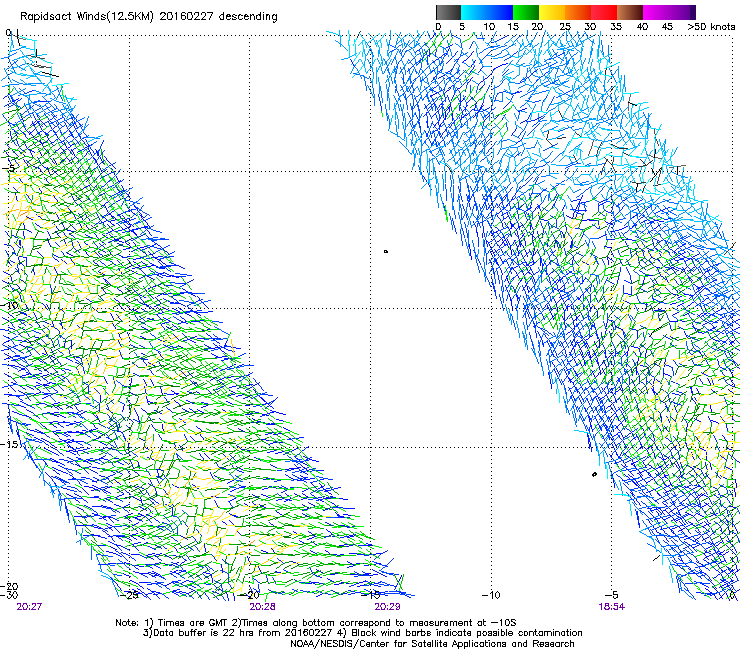Click the ">50 knots" legend label

(x=711, y=27)
